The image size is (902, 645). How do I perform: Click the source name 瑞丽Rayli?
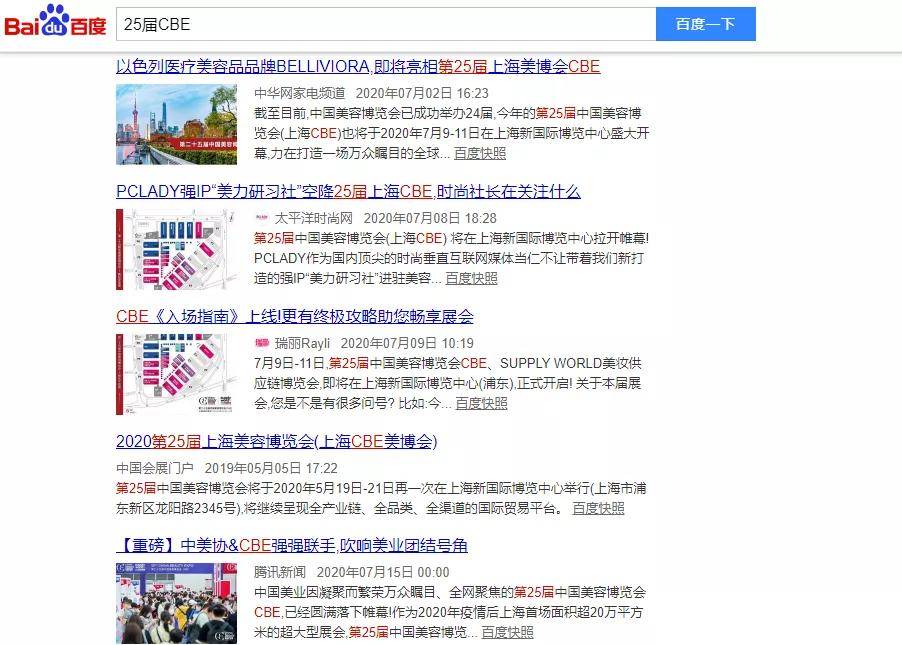303,343
